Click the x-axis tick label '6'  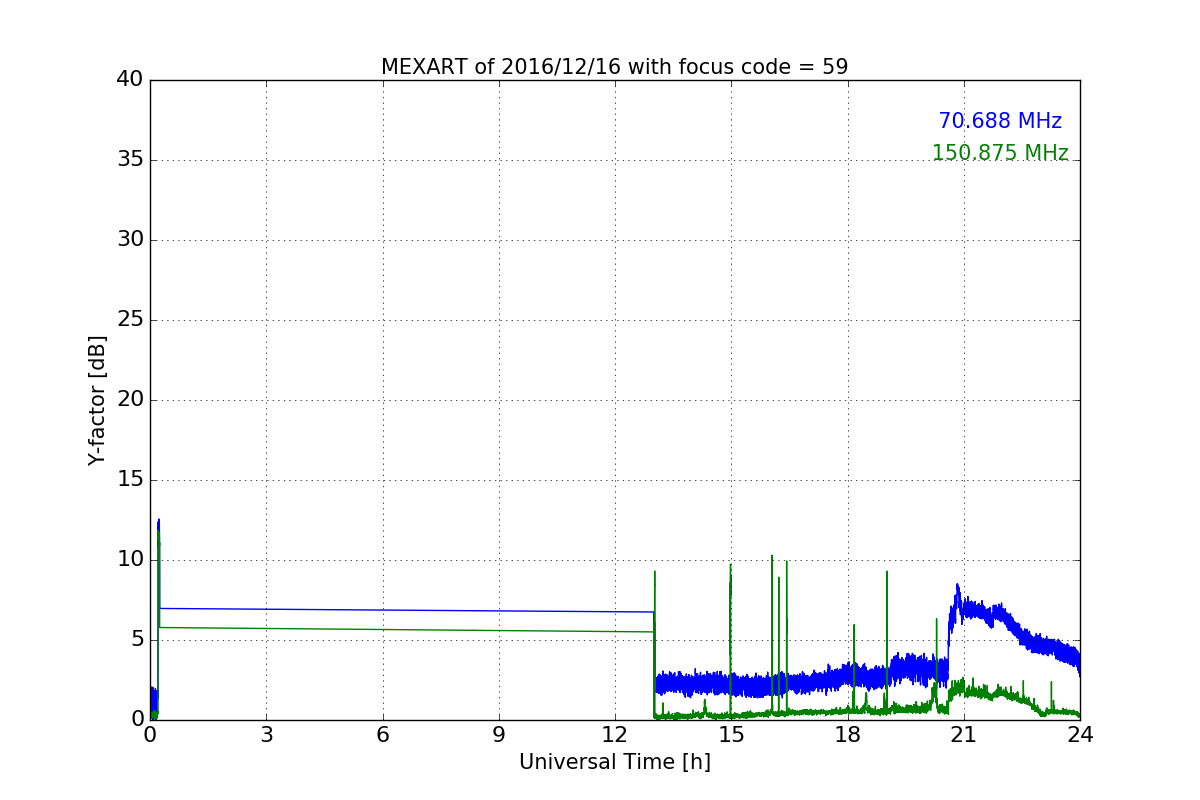click(382, 734)
